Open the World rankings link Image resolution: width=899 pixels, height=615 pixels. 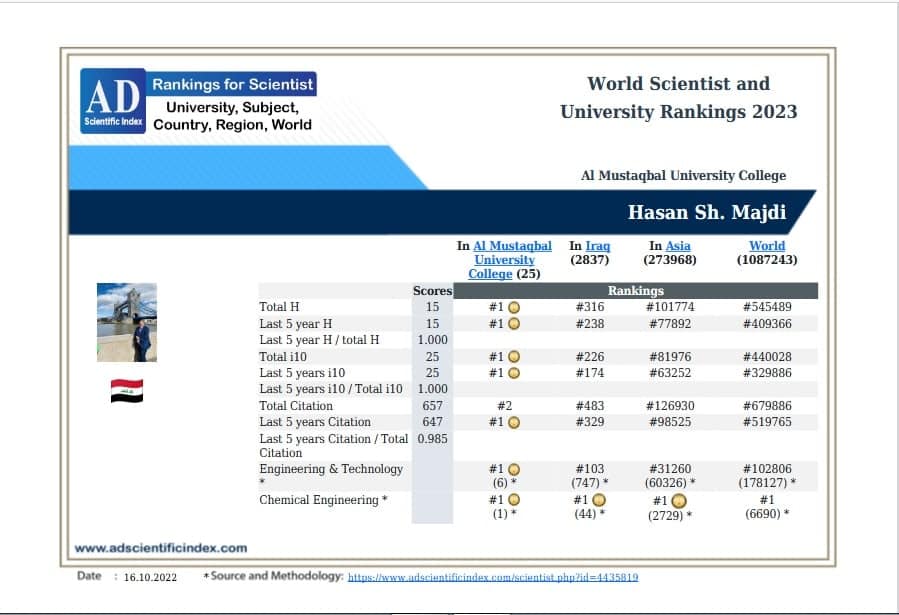pos(767,246)
